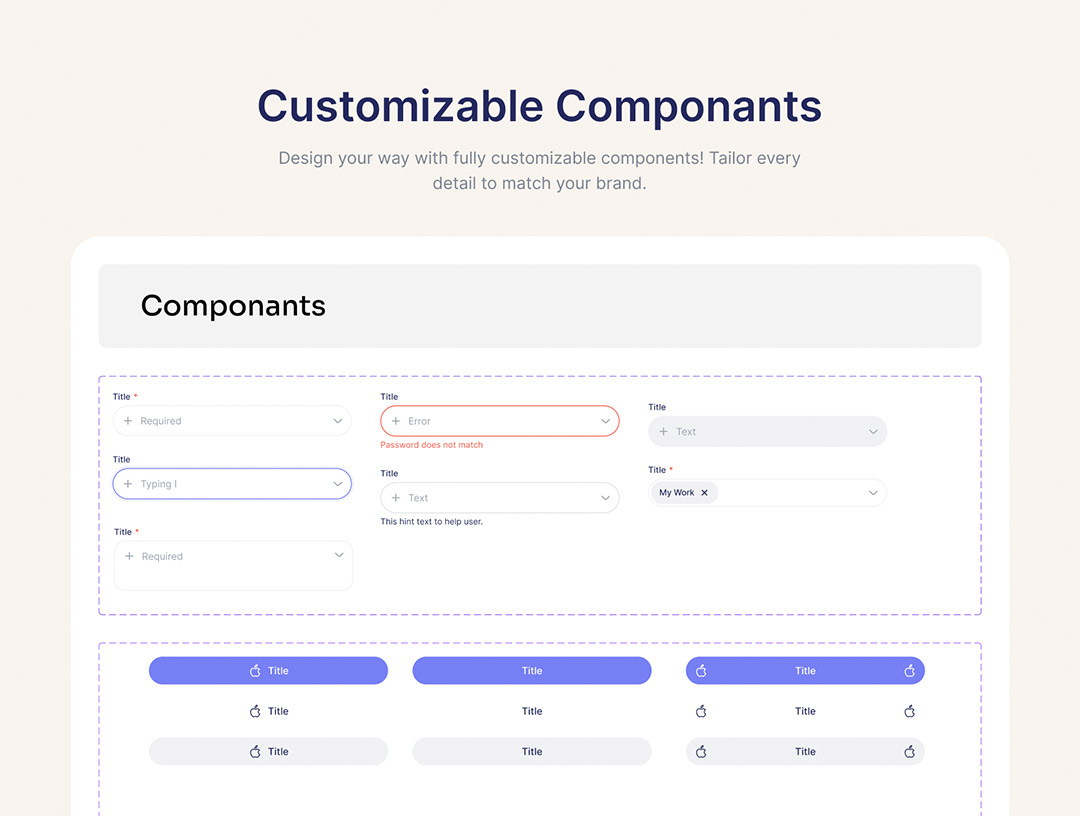Remove the My Work tag
1080x816 pixels.
click(704, 493)
